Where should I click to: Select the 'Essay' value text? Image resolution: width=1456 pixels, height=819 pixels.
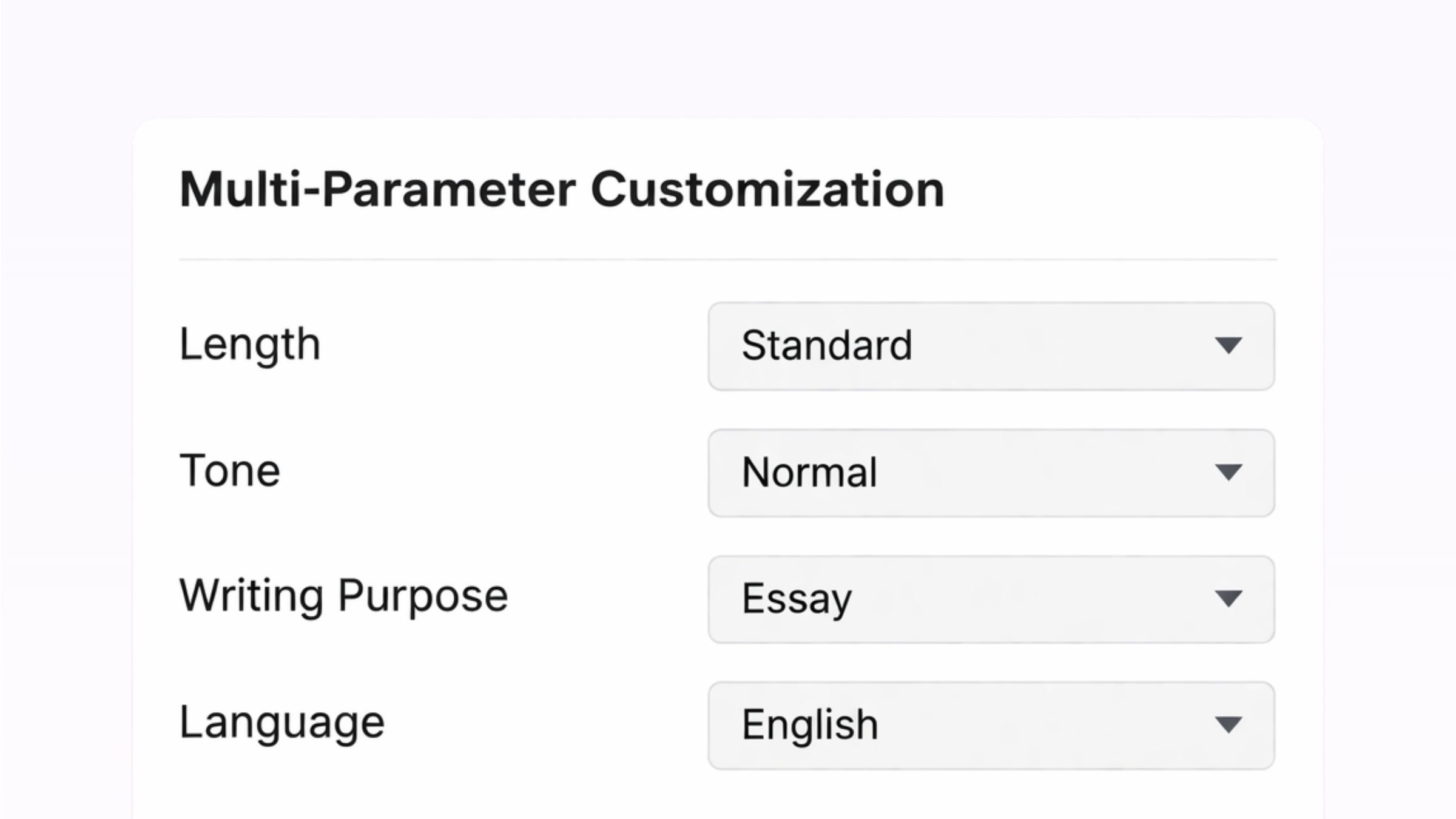tap(797, 599)
